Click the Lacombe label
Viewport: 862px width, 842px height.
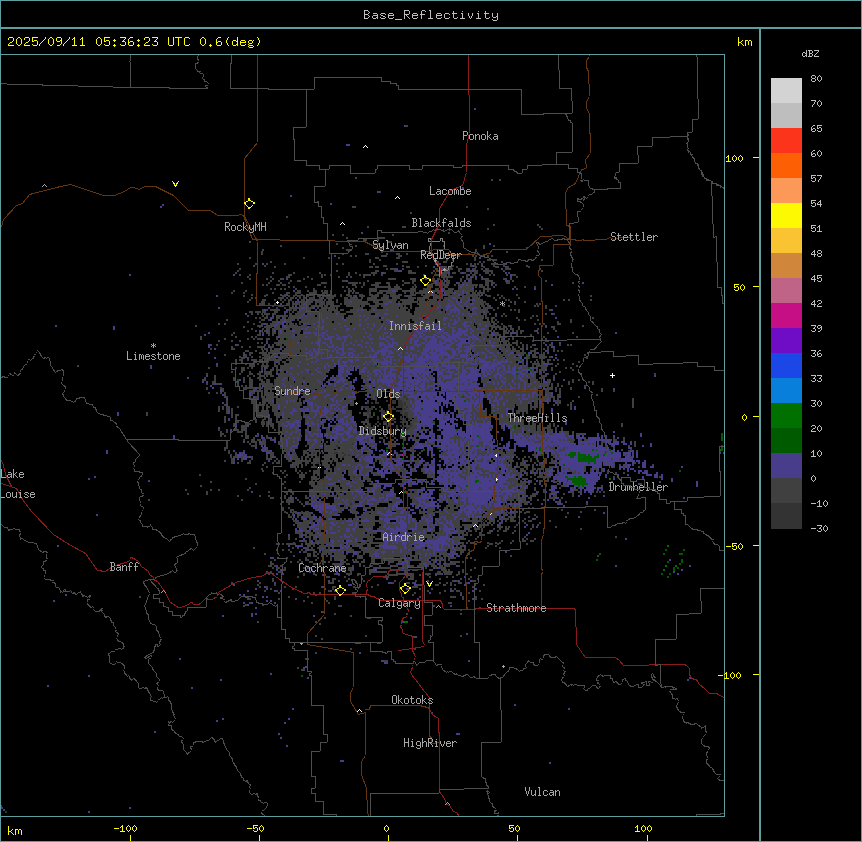450,191
